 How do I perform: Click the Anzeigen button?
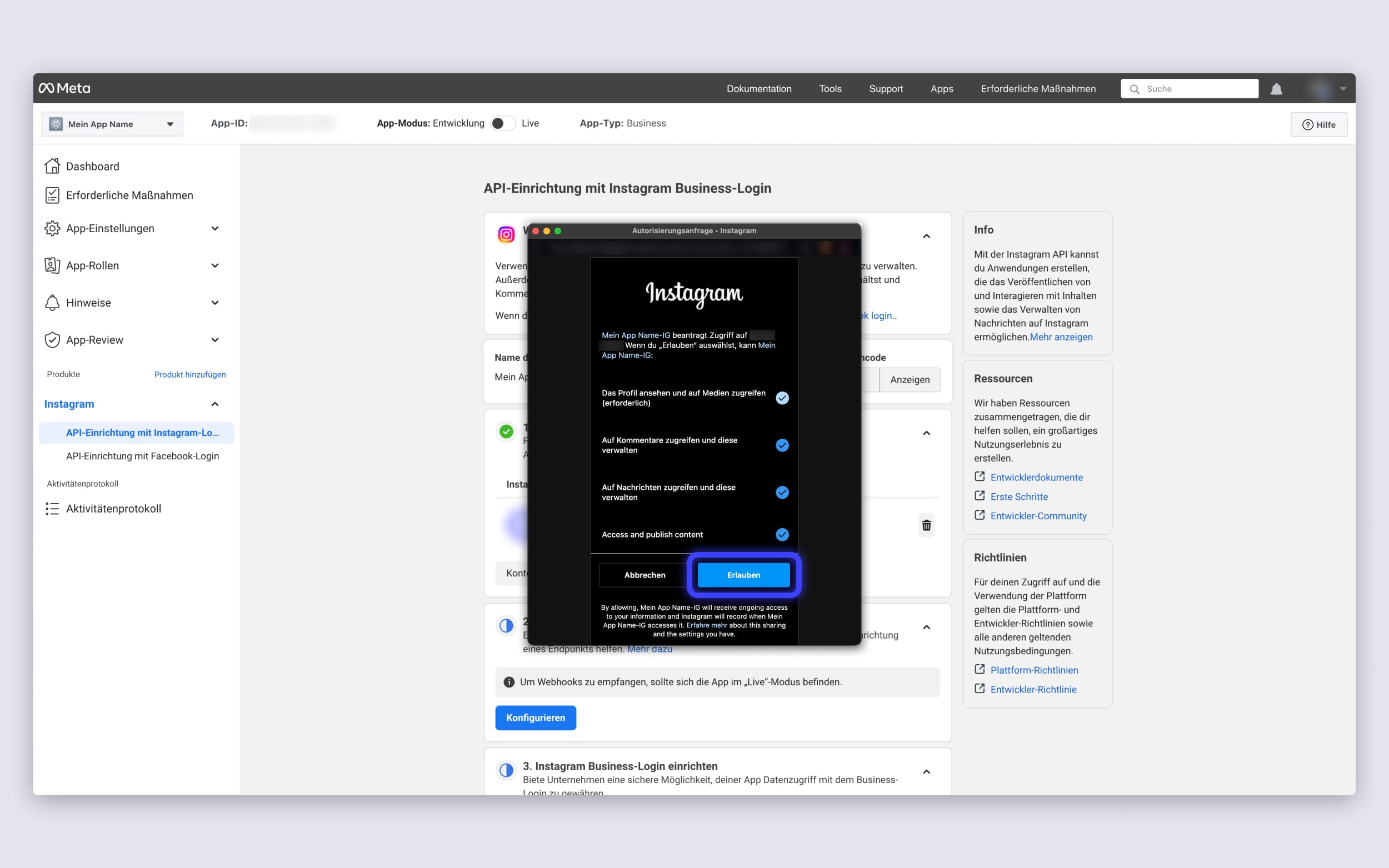[910, 379]
